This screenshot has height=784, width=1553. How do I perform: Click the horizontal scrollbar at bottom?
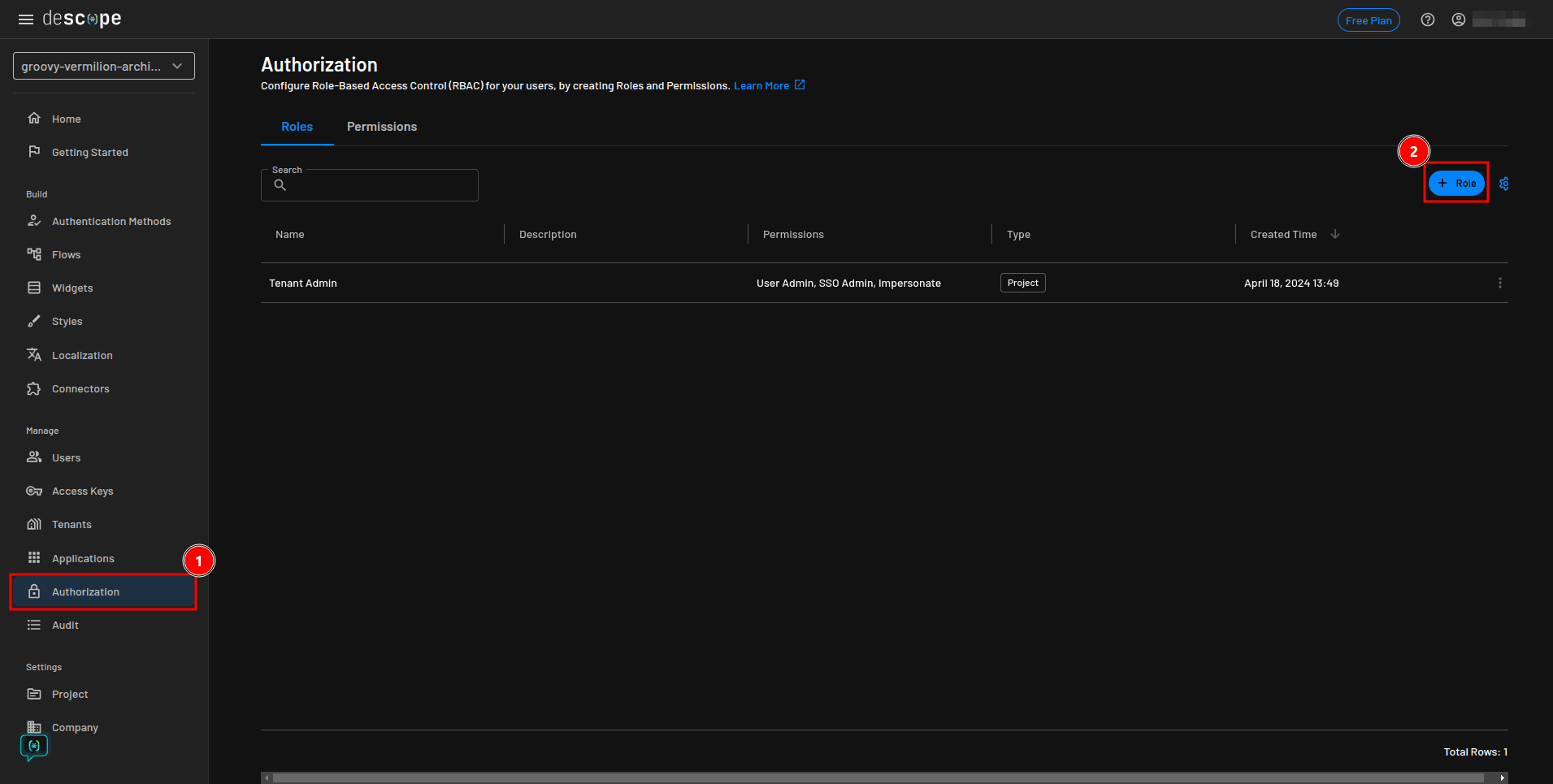878,778
